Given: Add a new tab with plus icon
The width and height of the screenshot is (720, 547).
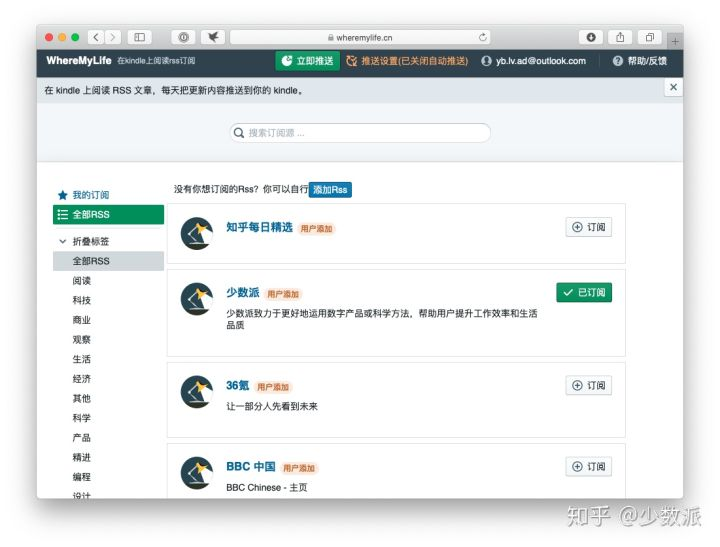Looking at the screenshot, I should (x=675, y=41).
